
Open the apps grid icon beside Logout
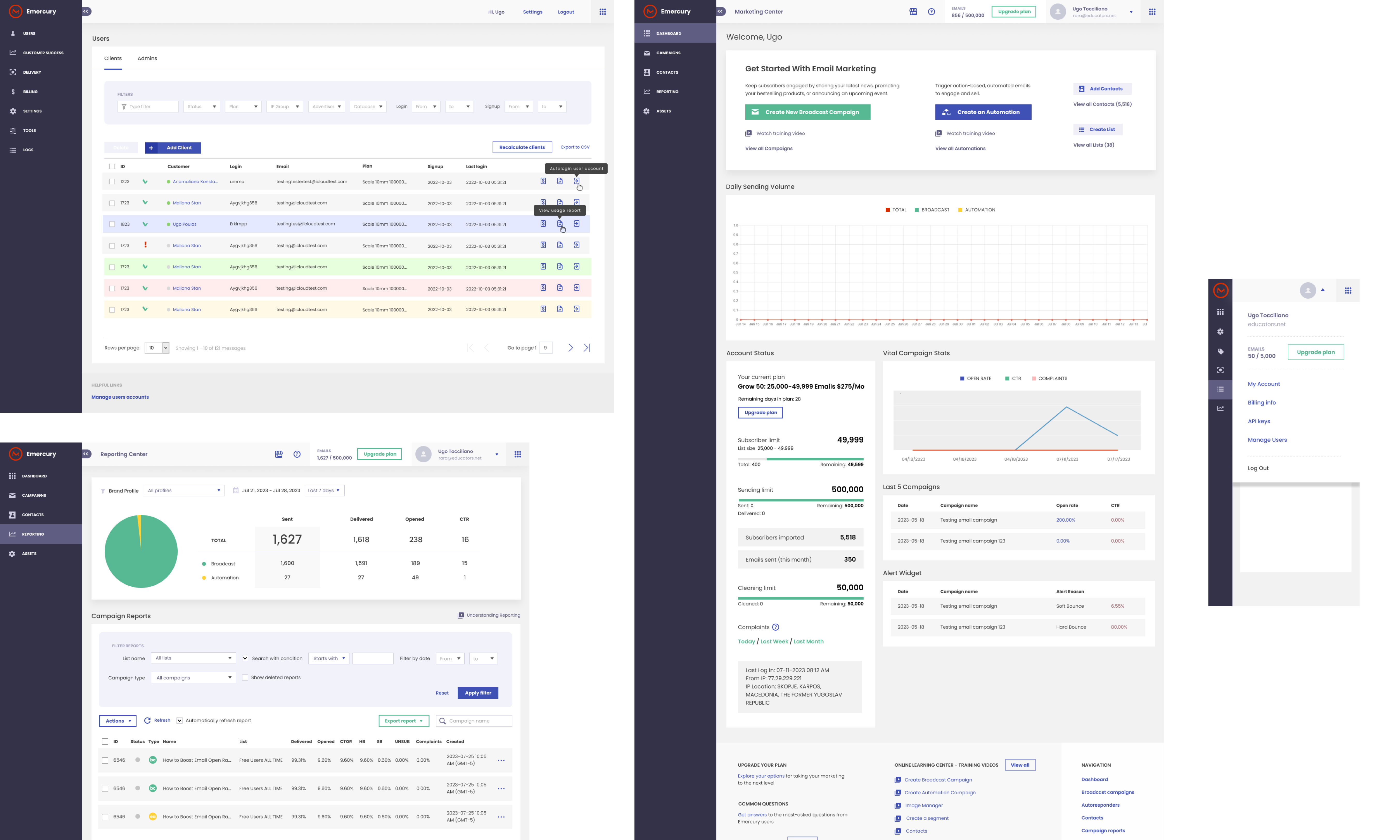coord(603,12)
